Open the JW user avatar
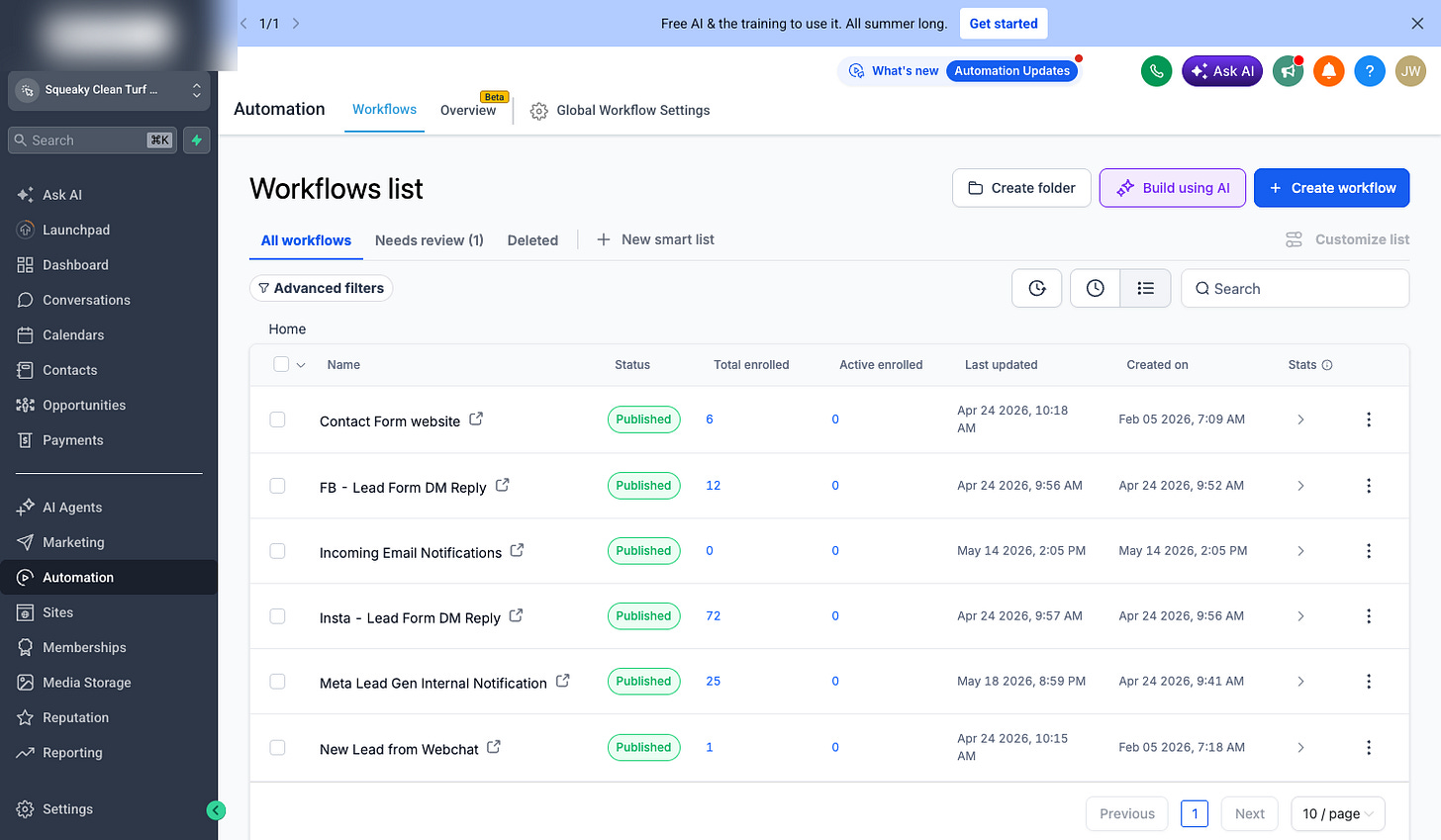 pyautogui.click(x=1411, y=71)
